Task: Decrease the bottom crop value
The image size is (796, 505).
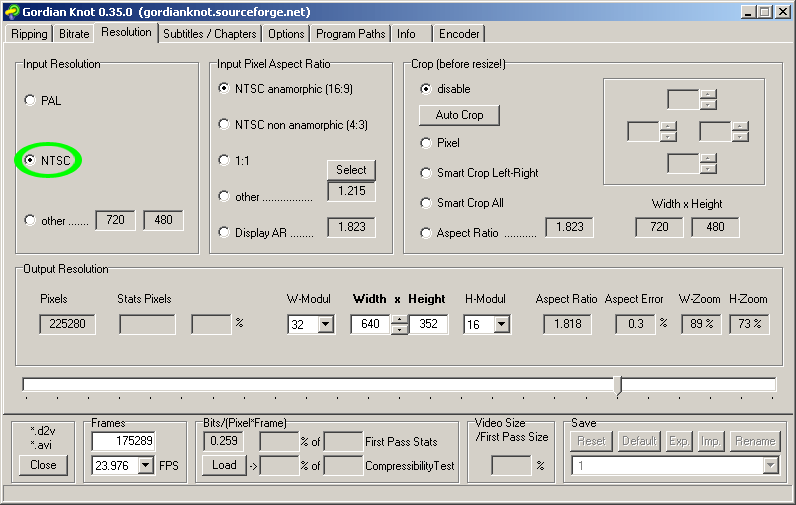Action: point(708,169)
